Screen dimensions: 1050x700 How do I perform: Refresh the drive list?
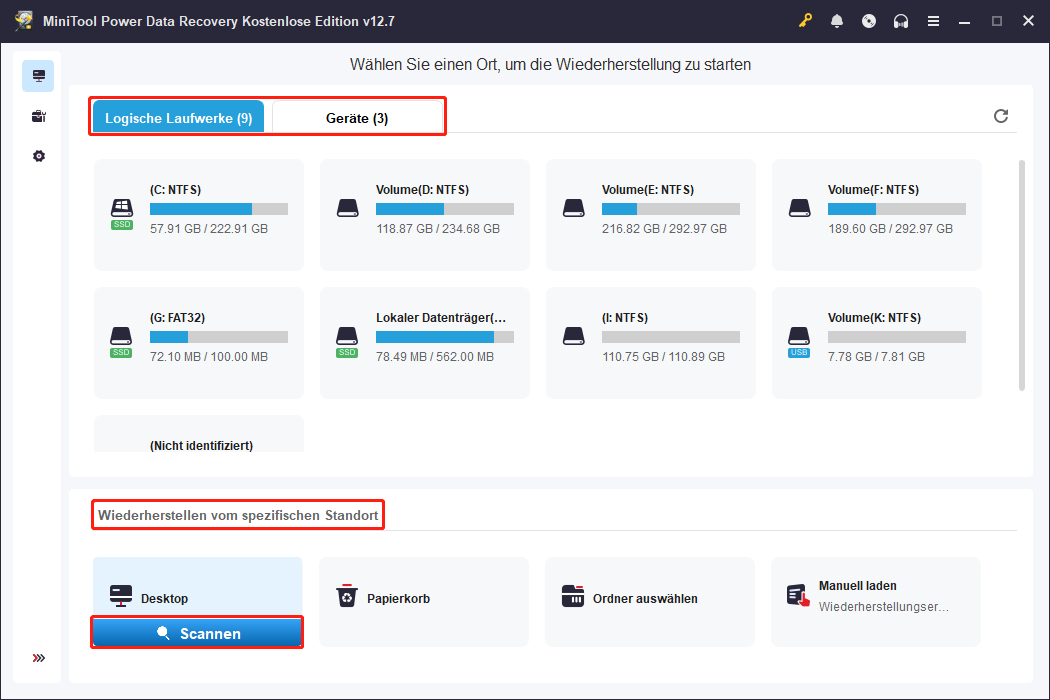(1001, 116)
